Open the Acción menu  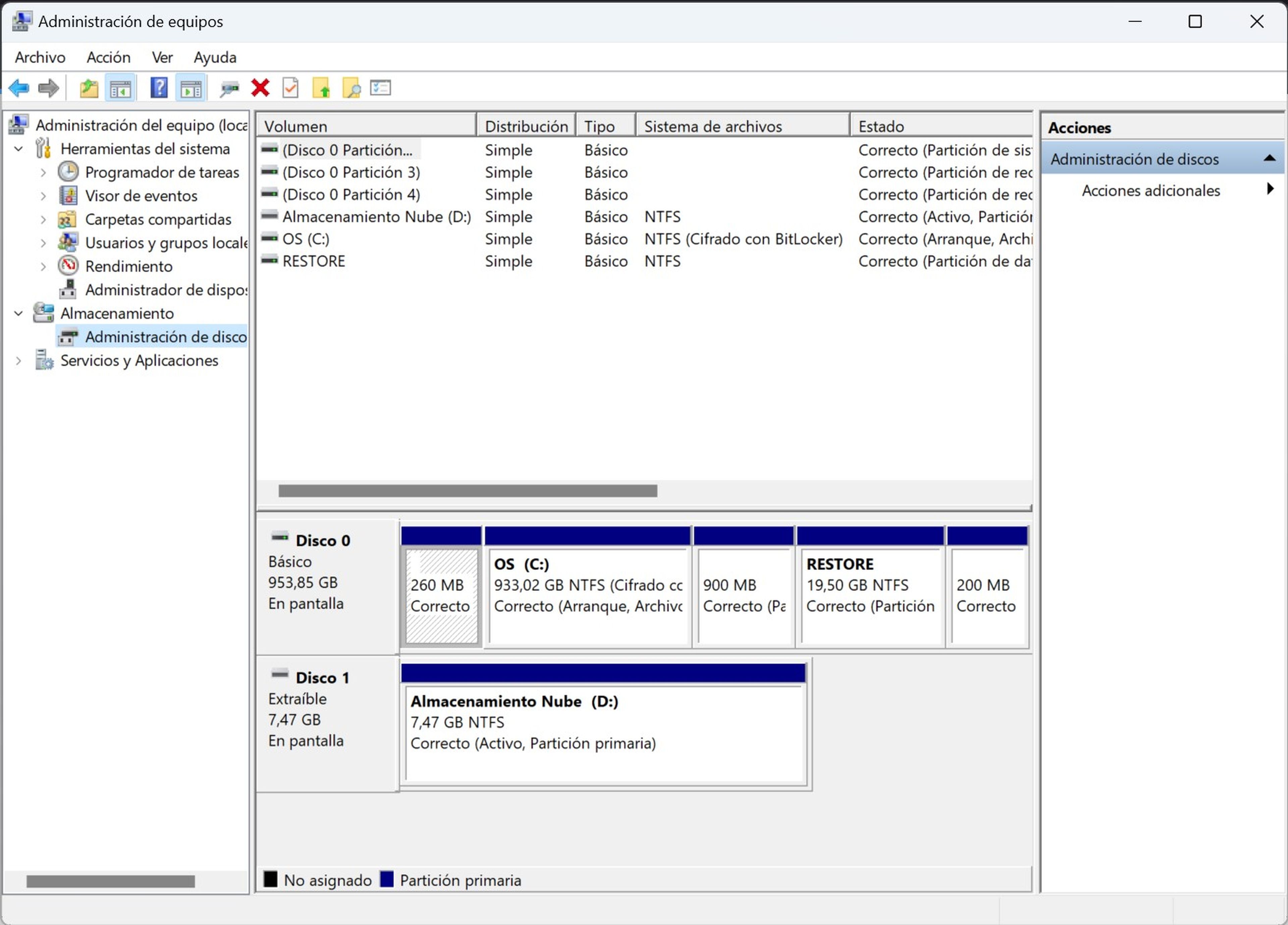[x=108, y=57]
